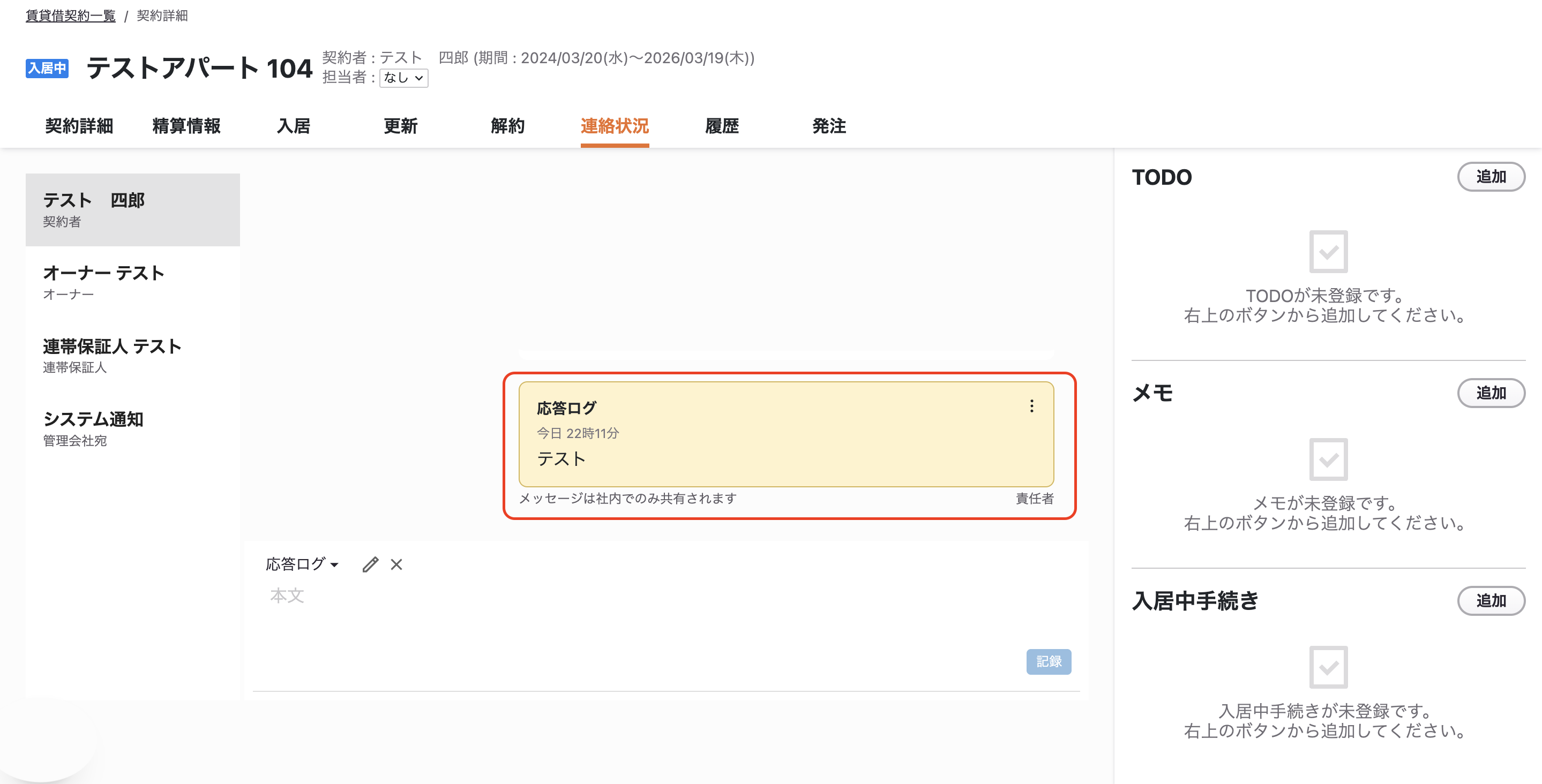Image resolution: width=1542 pixels, height=784 pixels.
Task: Click the 記録 button
Action: (1049, 661)
